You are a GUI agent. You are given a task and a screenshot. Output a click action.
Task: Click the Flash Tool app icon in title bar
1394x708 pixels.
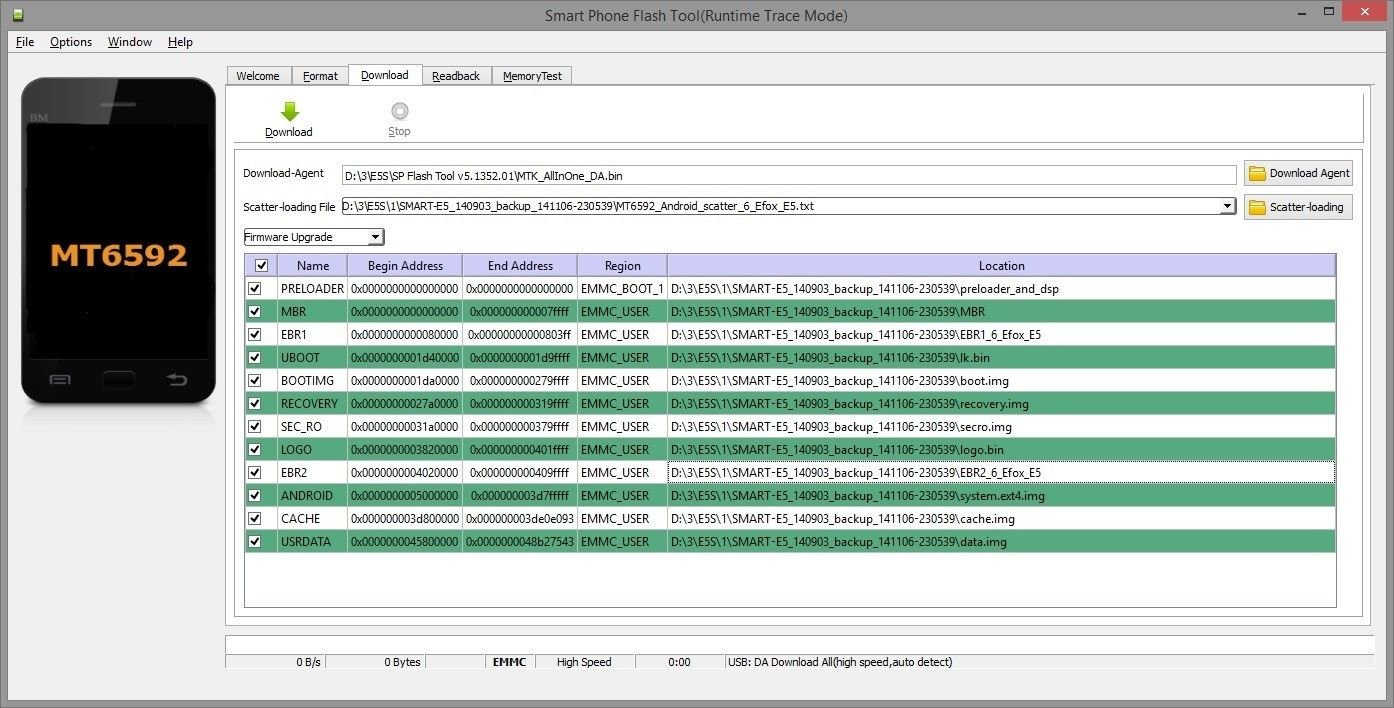pos(19,15)
